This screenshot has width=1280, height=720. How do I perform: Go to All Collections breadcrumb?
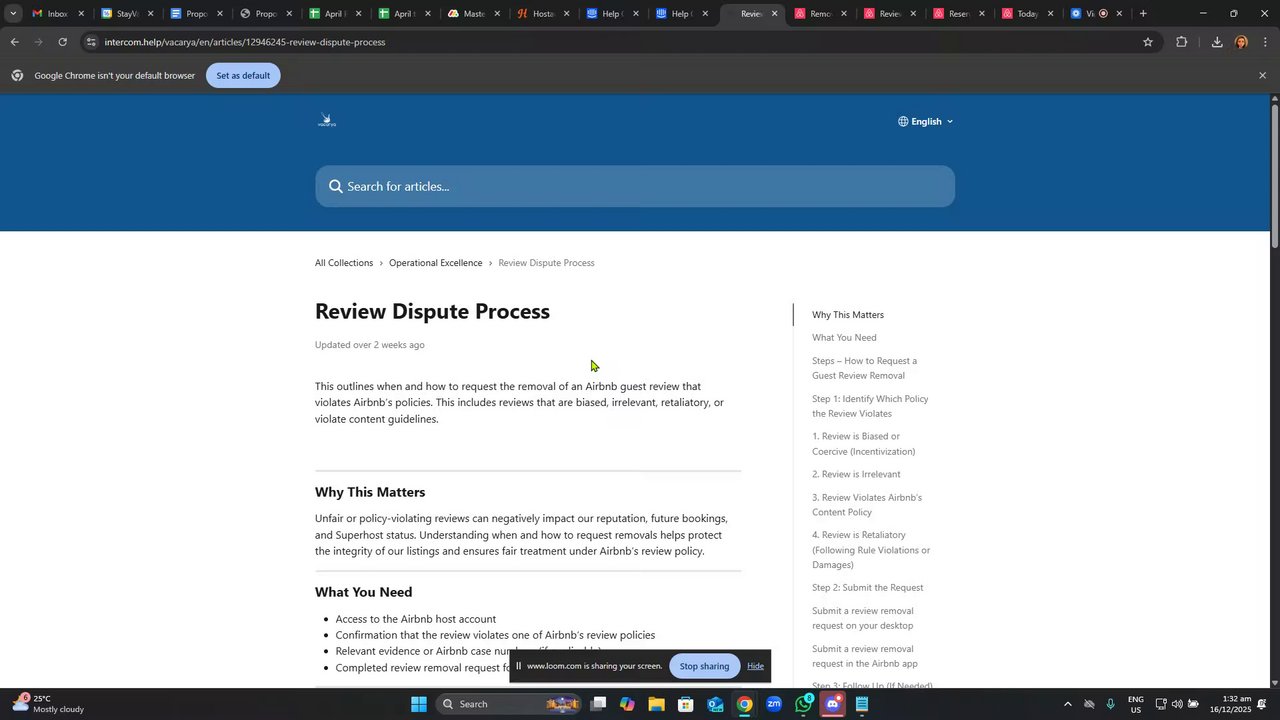coord(344,263)
